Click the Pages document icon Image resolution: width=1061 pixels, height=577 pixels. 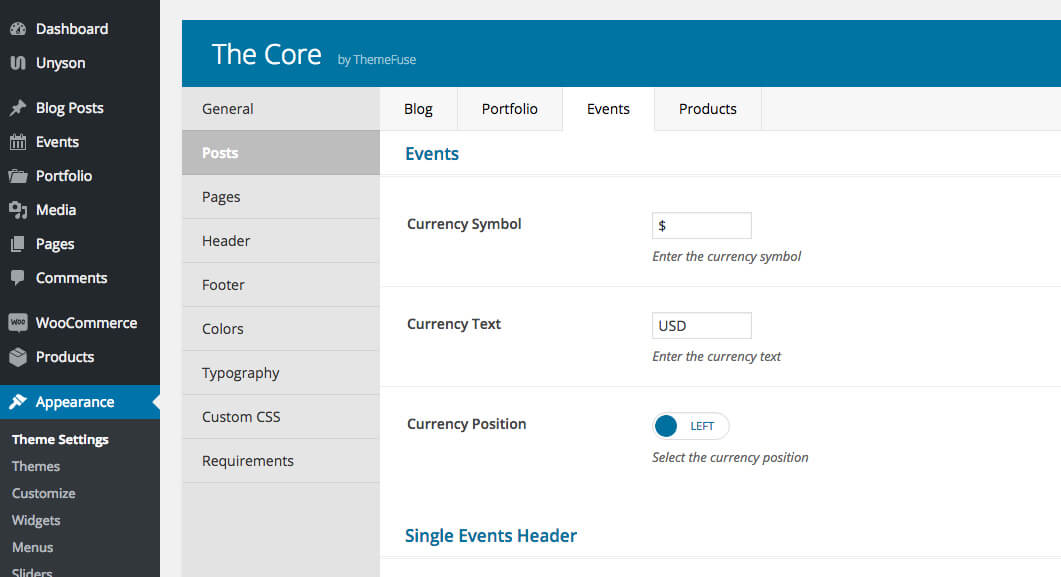18,244
